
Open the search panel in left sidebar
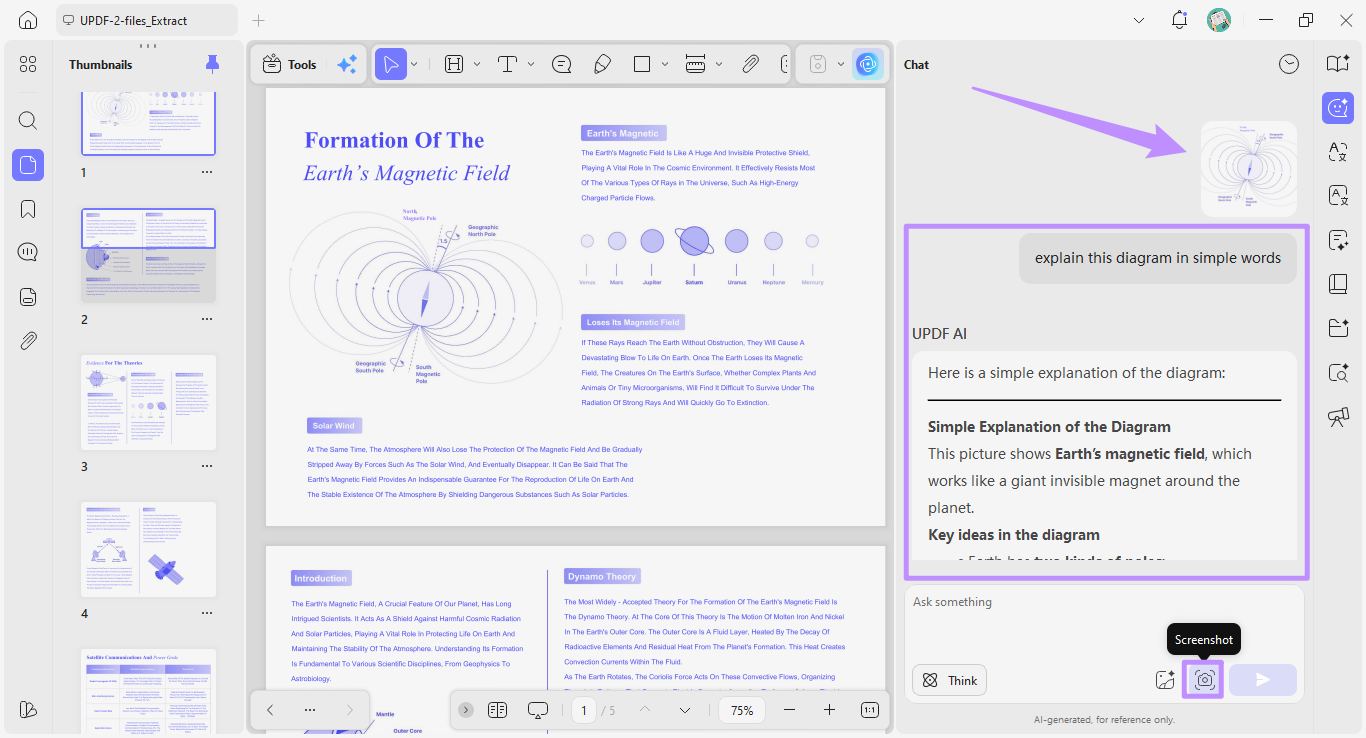[x=28, y=121]
